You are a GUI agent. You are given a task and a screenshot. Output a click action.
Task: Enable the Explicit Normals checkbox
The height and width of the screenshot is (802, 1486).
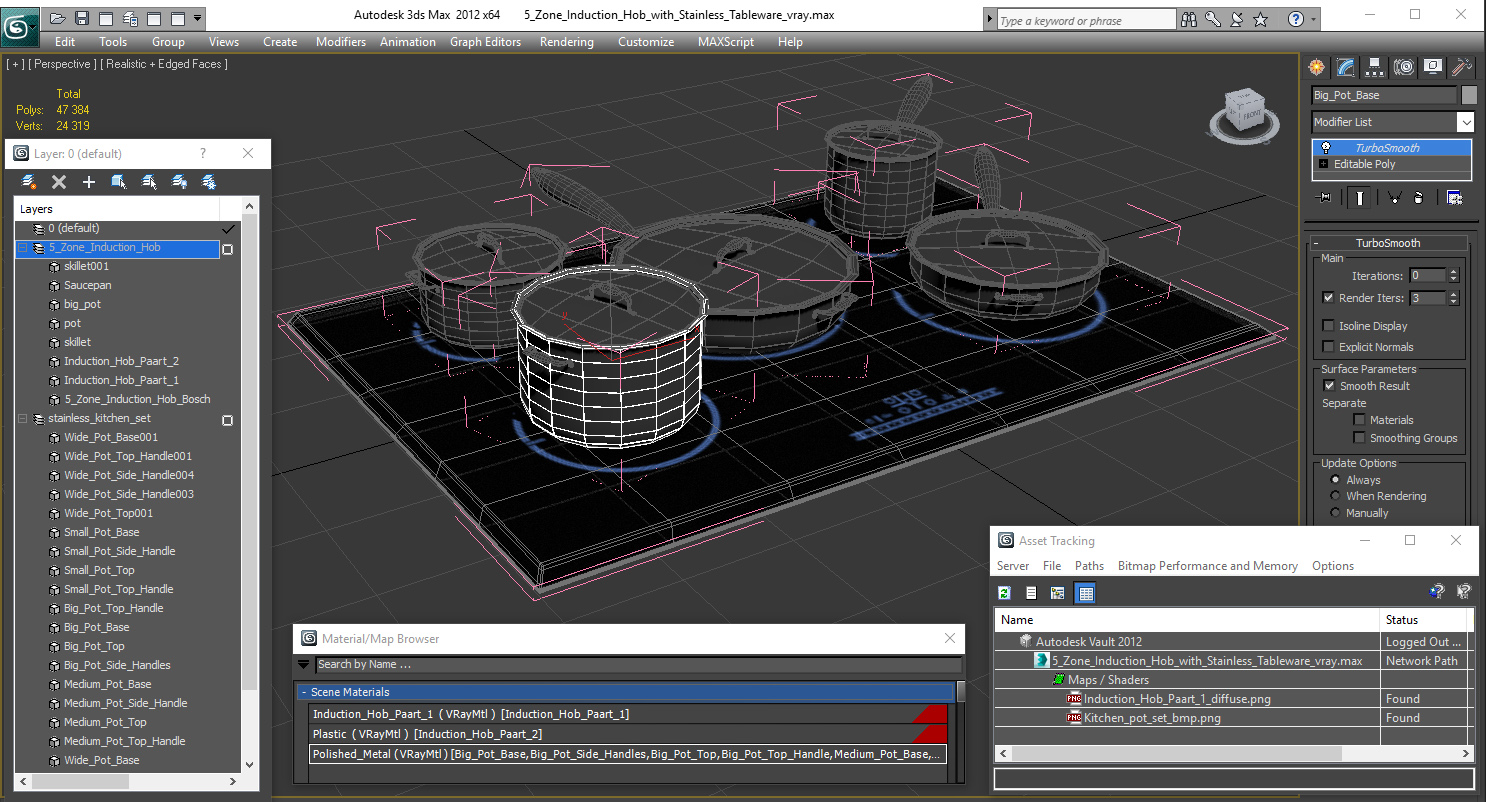[1328, 347]
